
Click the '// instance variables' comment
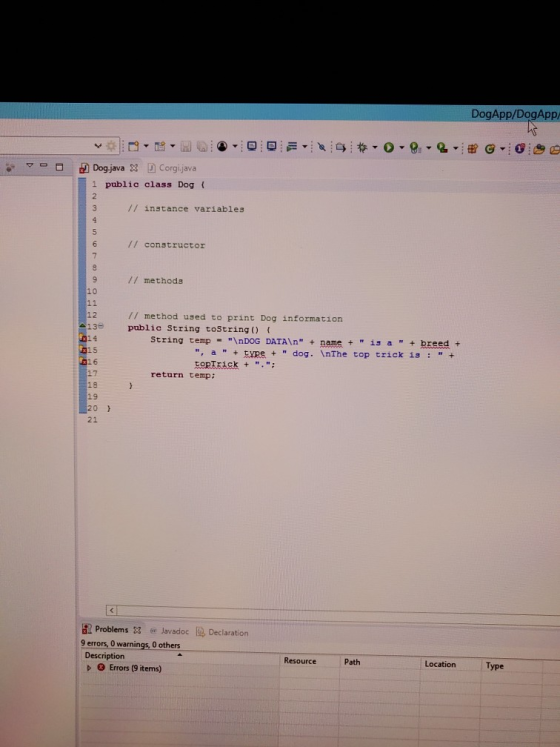pyautogui.click(x=186, y=209)
